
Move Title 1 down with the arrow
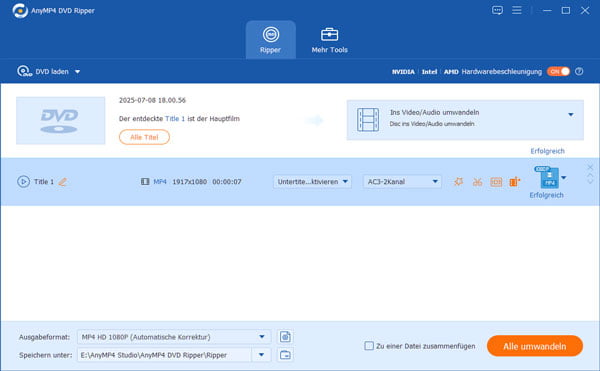tap(590, 181)
